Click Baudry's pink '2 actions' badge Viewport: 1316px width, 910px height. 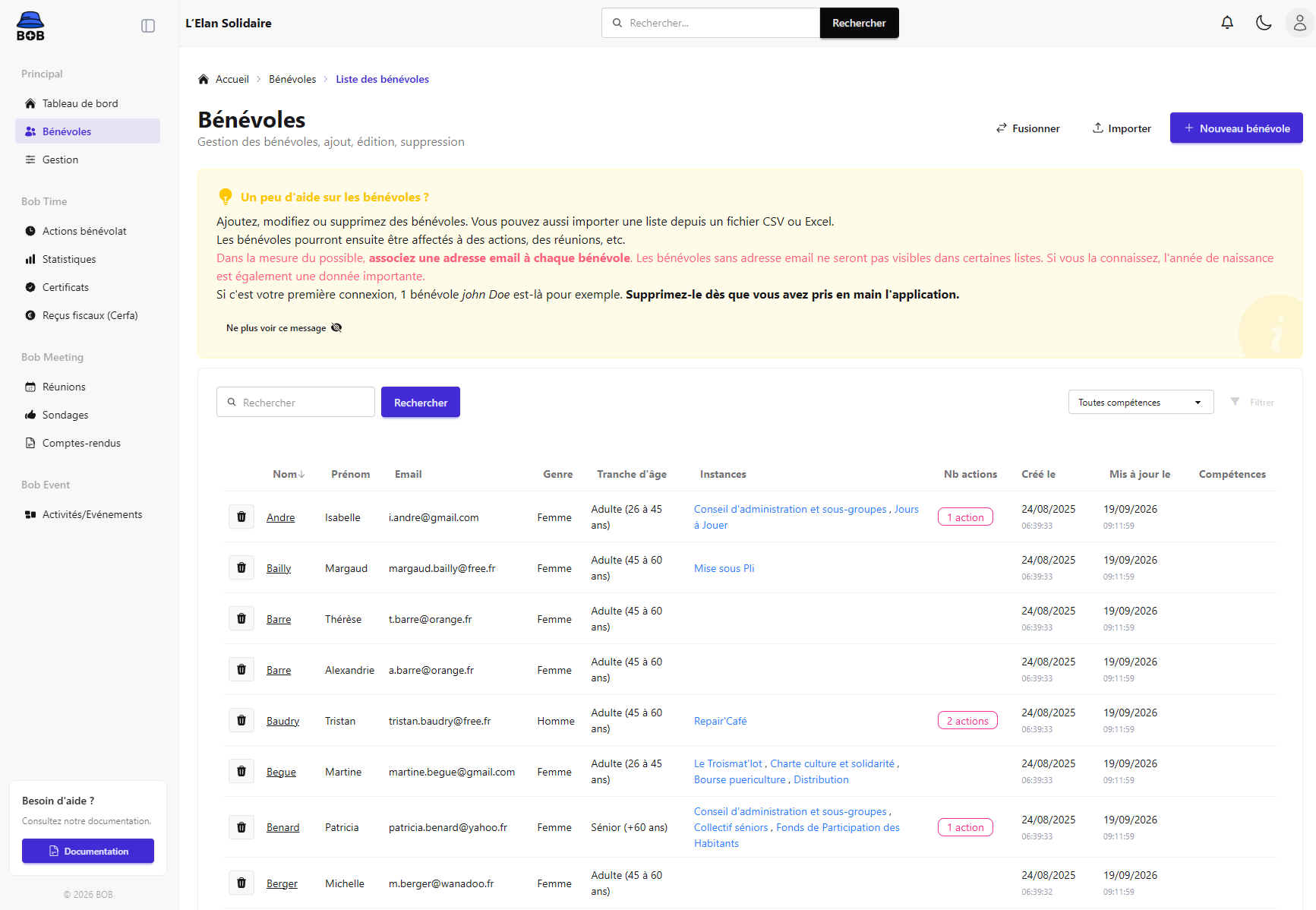967,721
